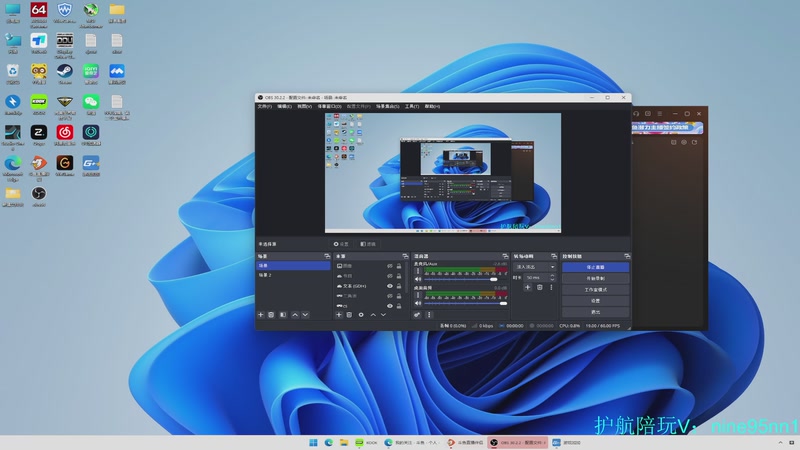Open the mixer three-dot options menu
Viewport: 800px width, 450px height.
tap(429, 315)
